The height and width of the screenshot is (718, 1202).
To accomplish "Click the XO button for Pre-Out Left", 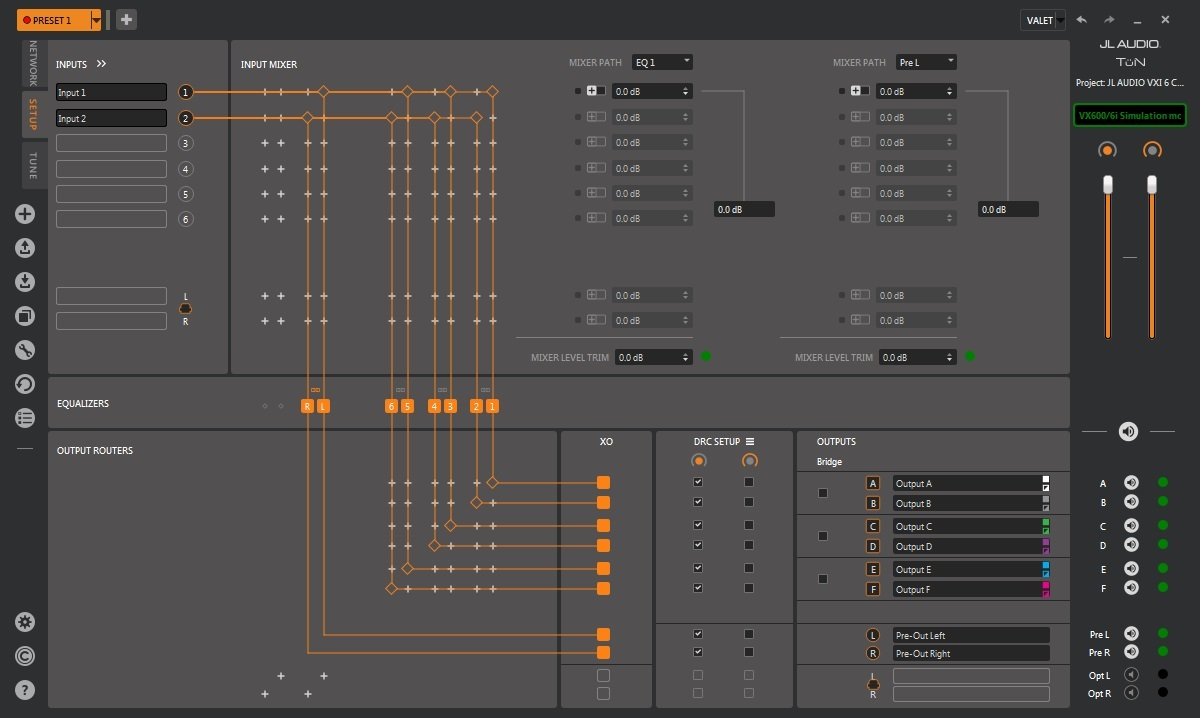I will (x=603, y=634).
